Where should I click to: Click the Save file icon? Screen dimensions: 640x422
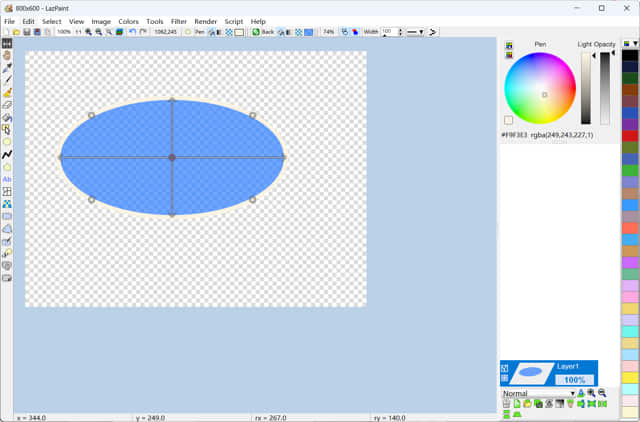27,32
